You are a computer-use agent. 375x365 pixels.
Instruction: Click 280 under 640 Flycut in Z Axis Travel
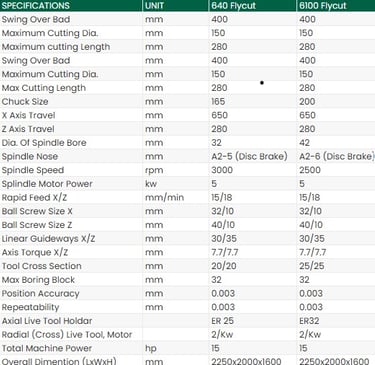(x=219, y=129)
